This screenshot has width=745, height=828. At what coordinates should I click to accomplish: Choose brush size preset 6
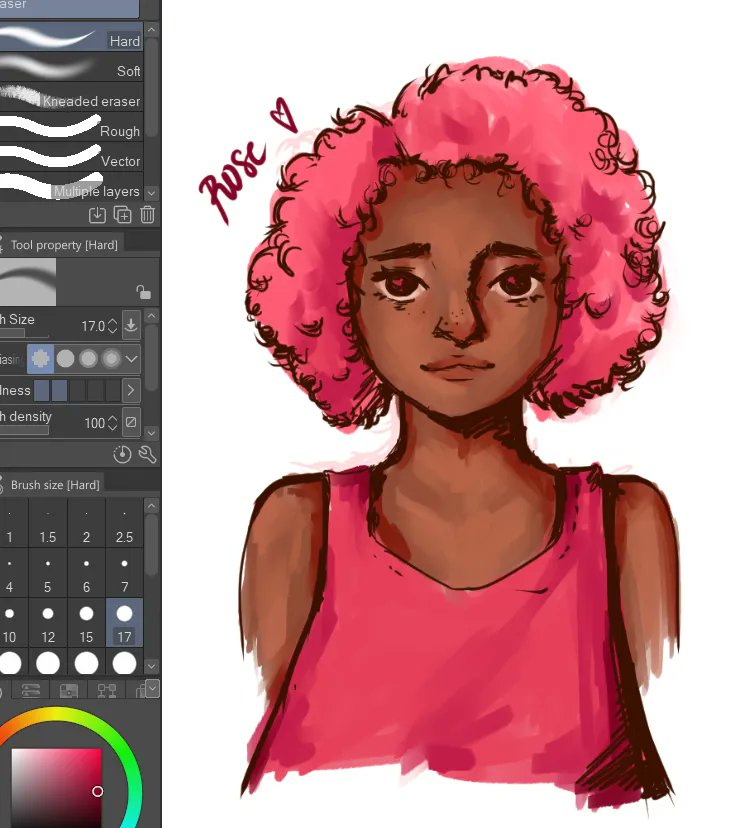point(87,574)
